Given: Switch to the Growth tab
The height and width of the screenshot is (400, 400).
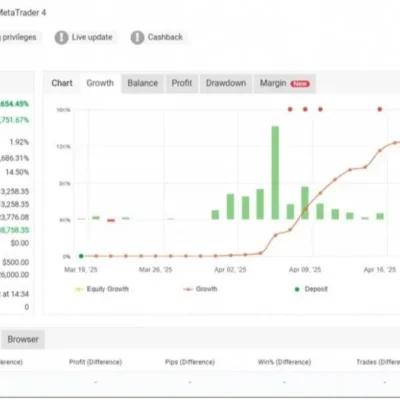Looking at the screenshot, I should pyautogui.click(x=100, y=83).
